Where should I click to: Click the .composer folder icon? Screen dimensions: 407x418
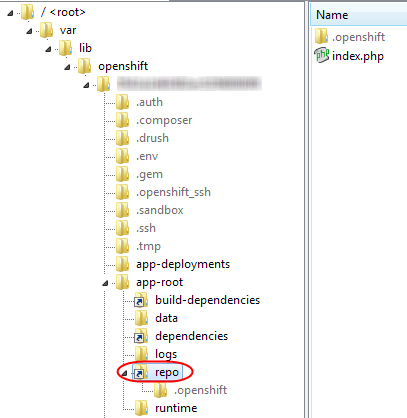pos(122,120)
